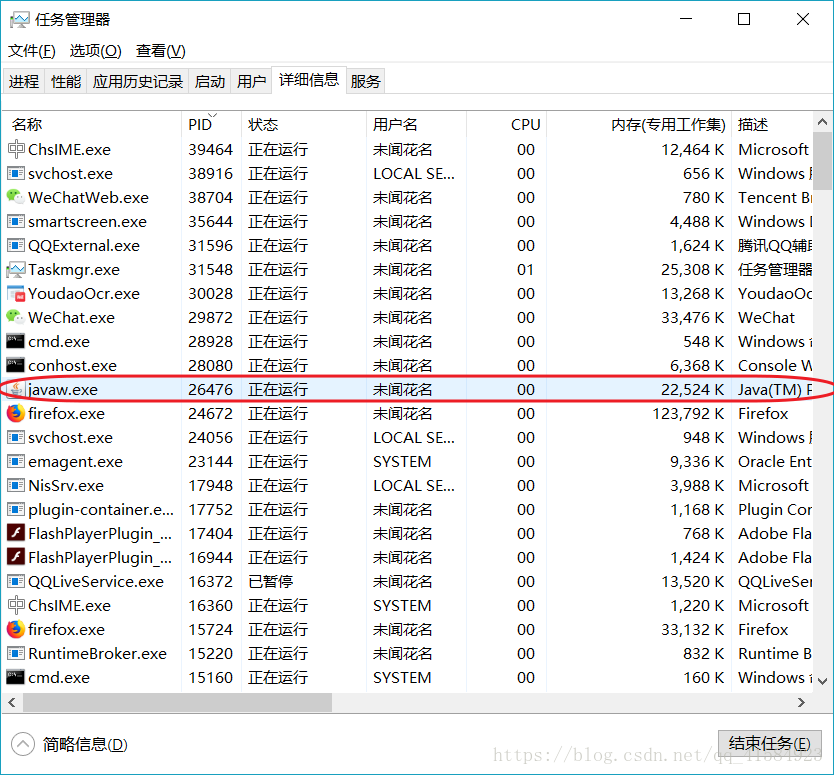Click the Oracle Ent description cell

[774, 461]
